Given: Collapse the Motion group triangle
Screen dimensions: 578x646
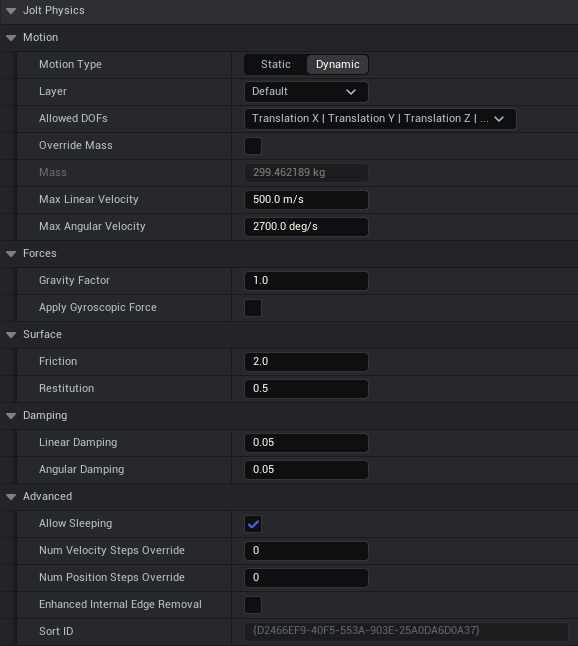Looking at the screenshot, I should [x=11, y=38].
